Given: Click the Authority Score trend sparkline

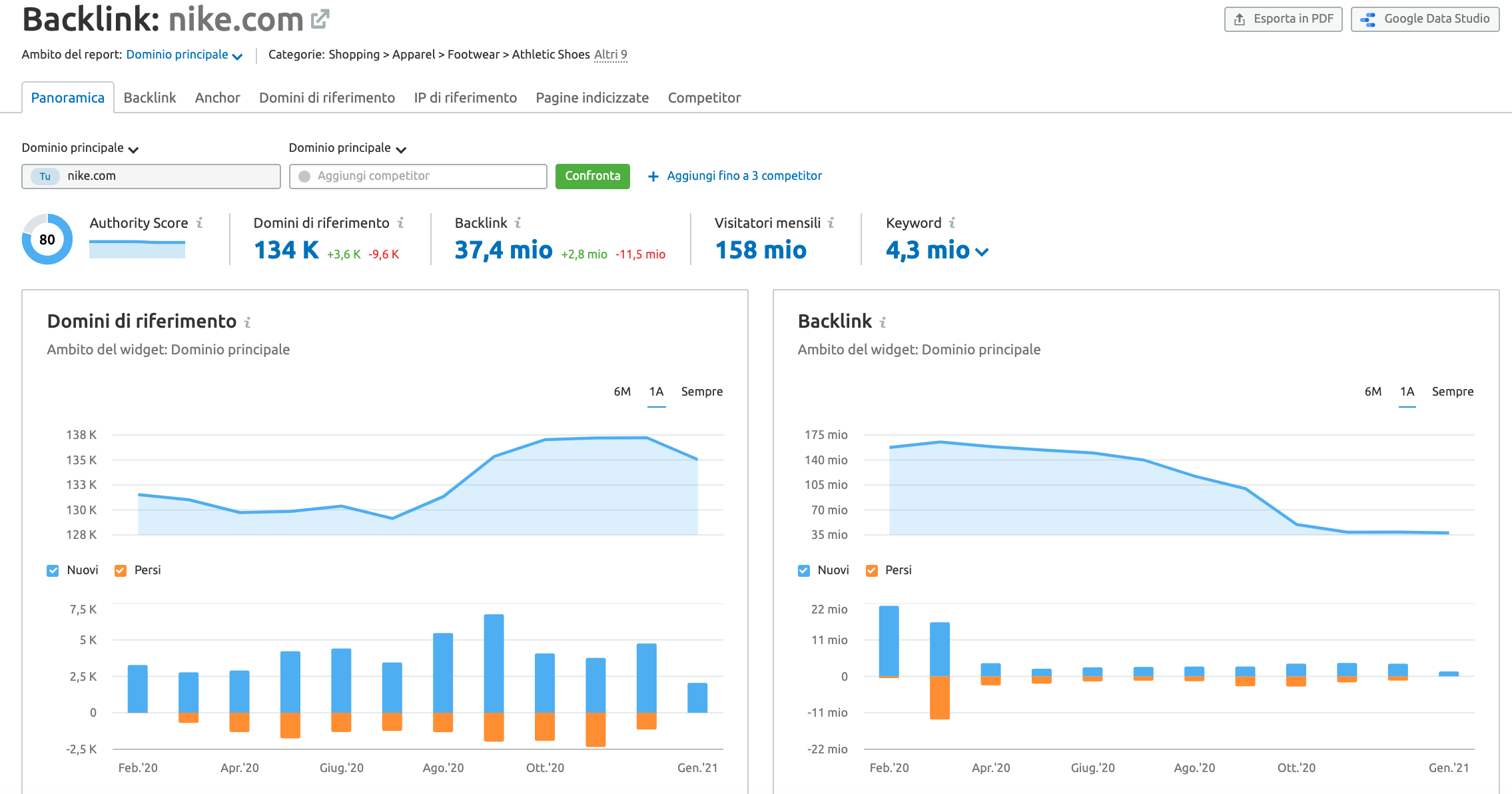Looking at the screenshot, I should click(x=137, y=249).
